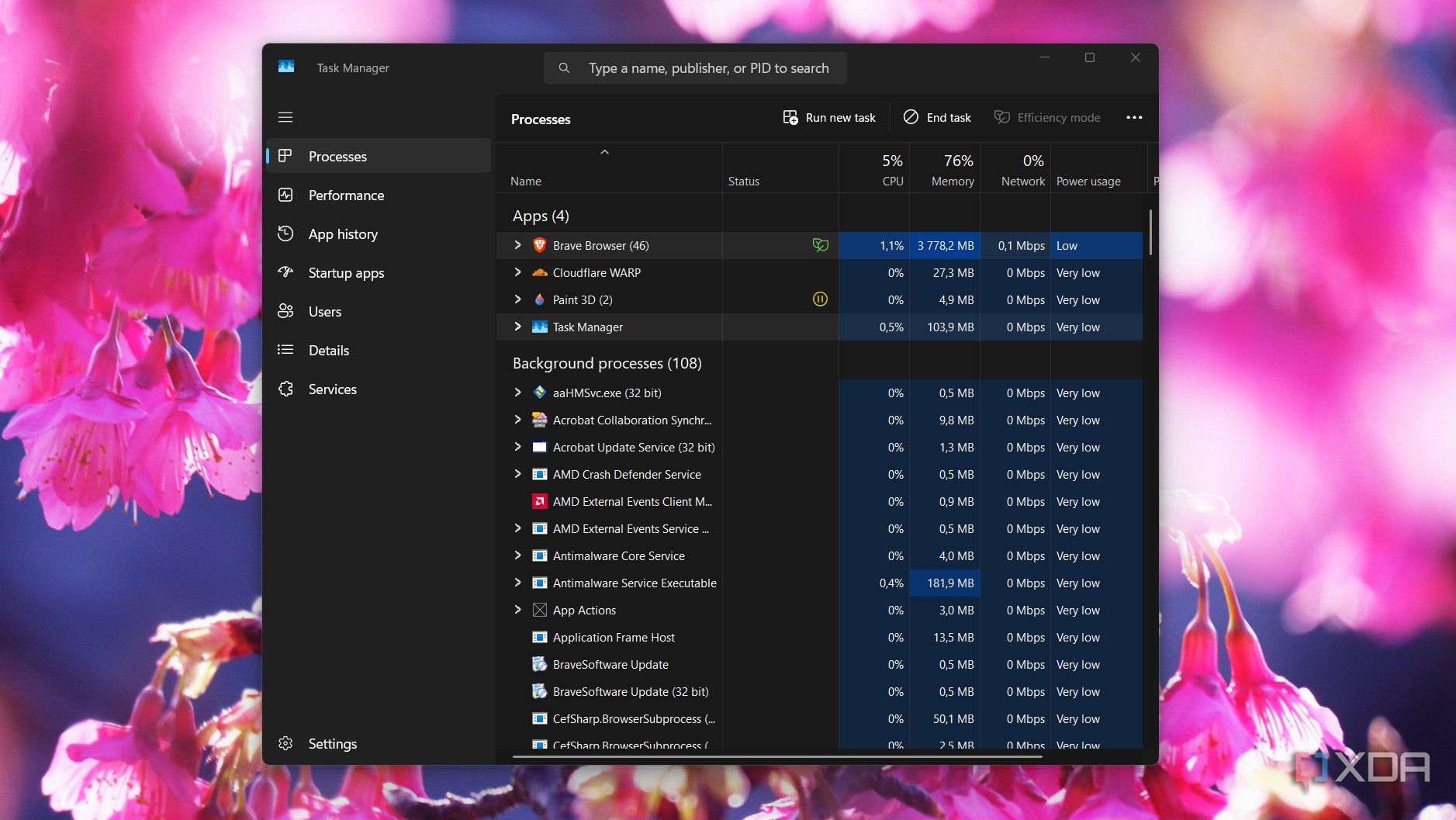Image resolution: width=1456 pixels, height=820 pixels.
Task: Click the Task Manager row icon
Action: (x=540, y=327)
